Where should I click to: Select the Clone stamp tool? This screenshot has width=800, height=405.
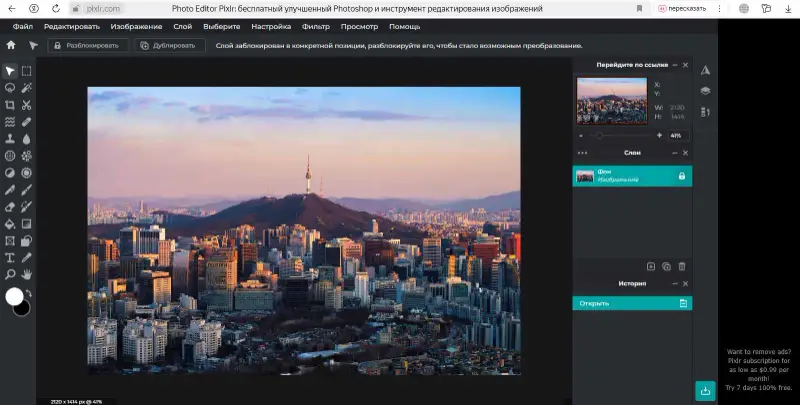click(x=10, y=139)
